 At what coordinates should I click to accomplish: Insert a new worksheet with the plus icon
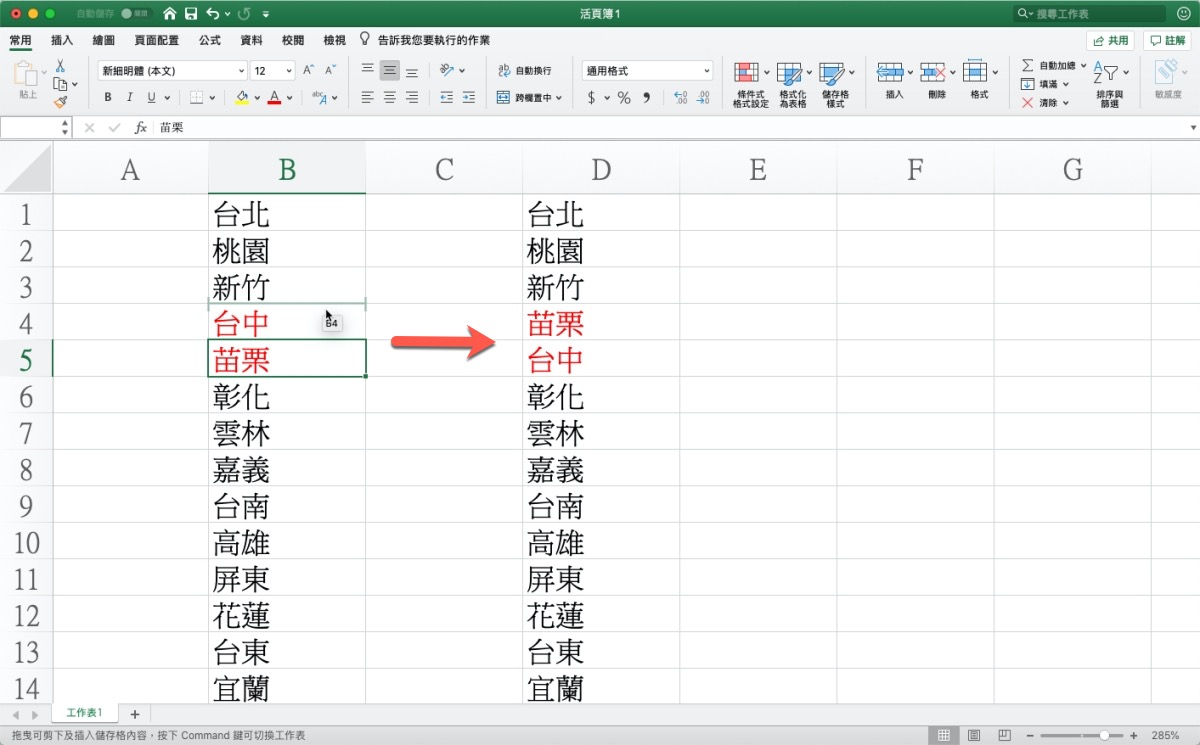(134, 713)
